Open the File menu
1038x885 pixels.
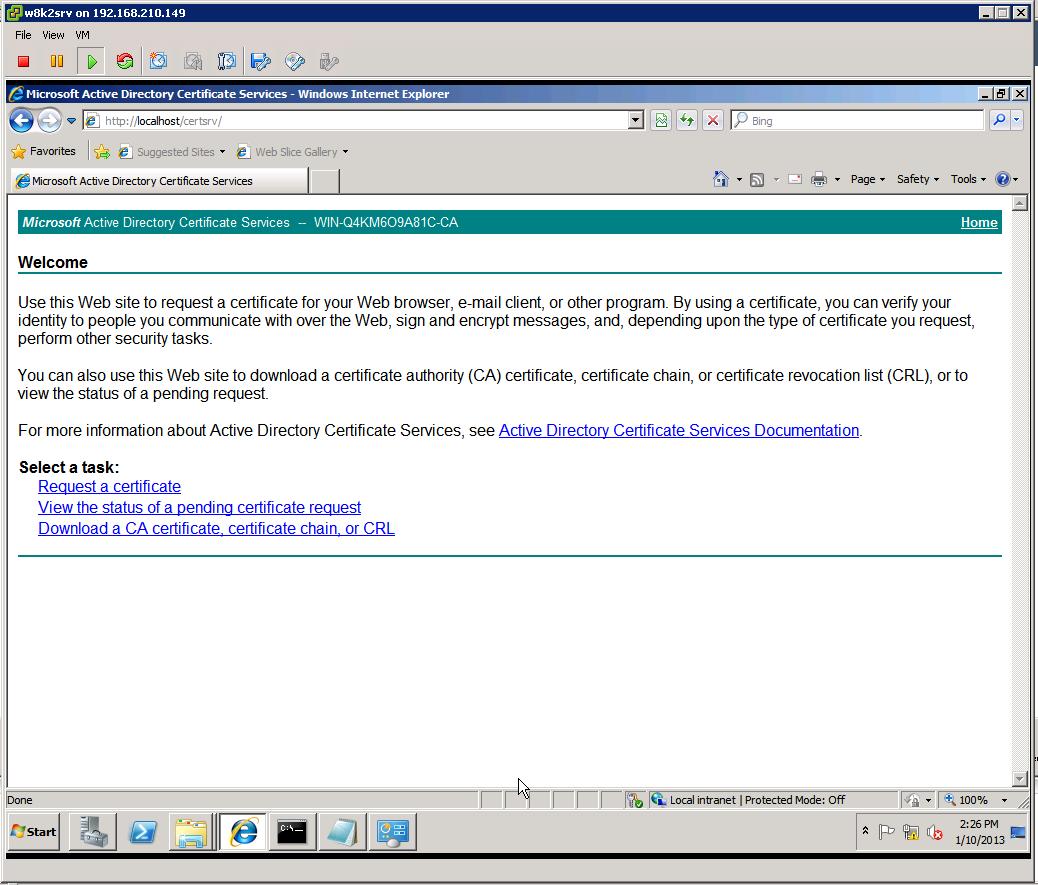(x=23, y=35)
